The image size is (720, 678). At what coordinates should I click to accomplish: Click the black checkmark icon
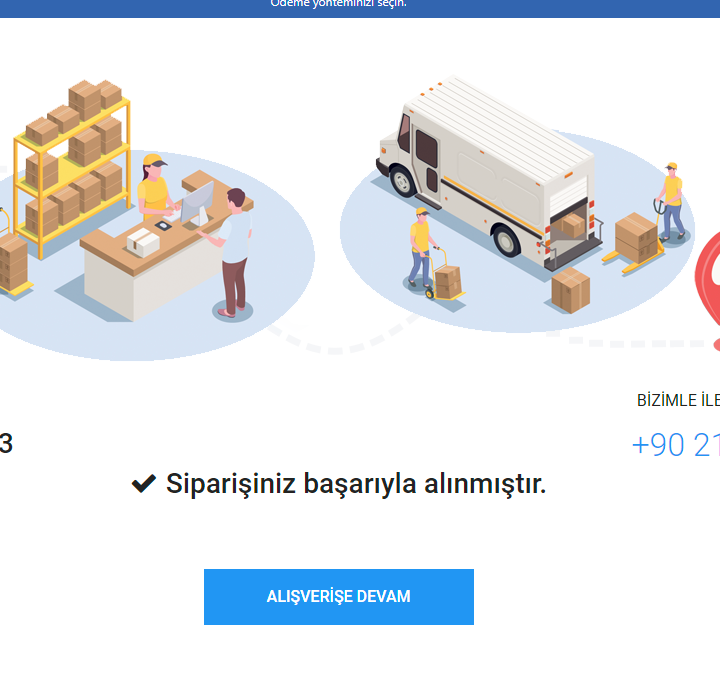144,483
